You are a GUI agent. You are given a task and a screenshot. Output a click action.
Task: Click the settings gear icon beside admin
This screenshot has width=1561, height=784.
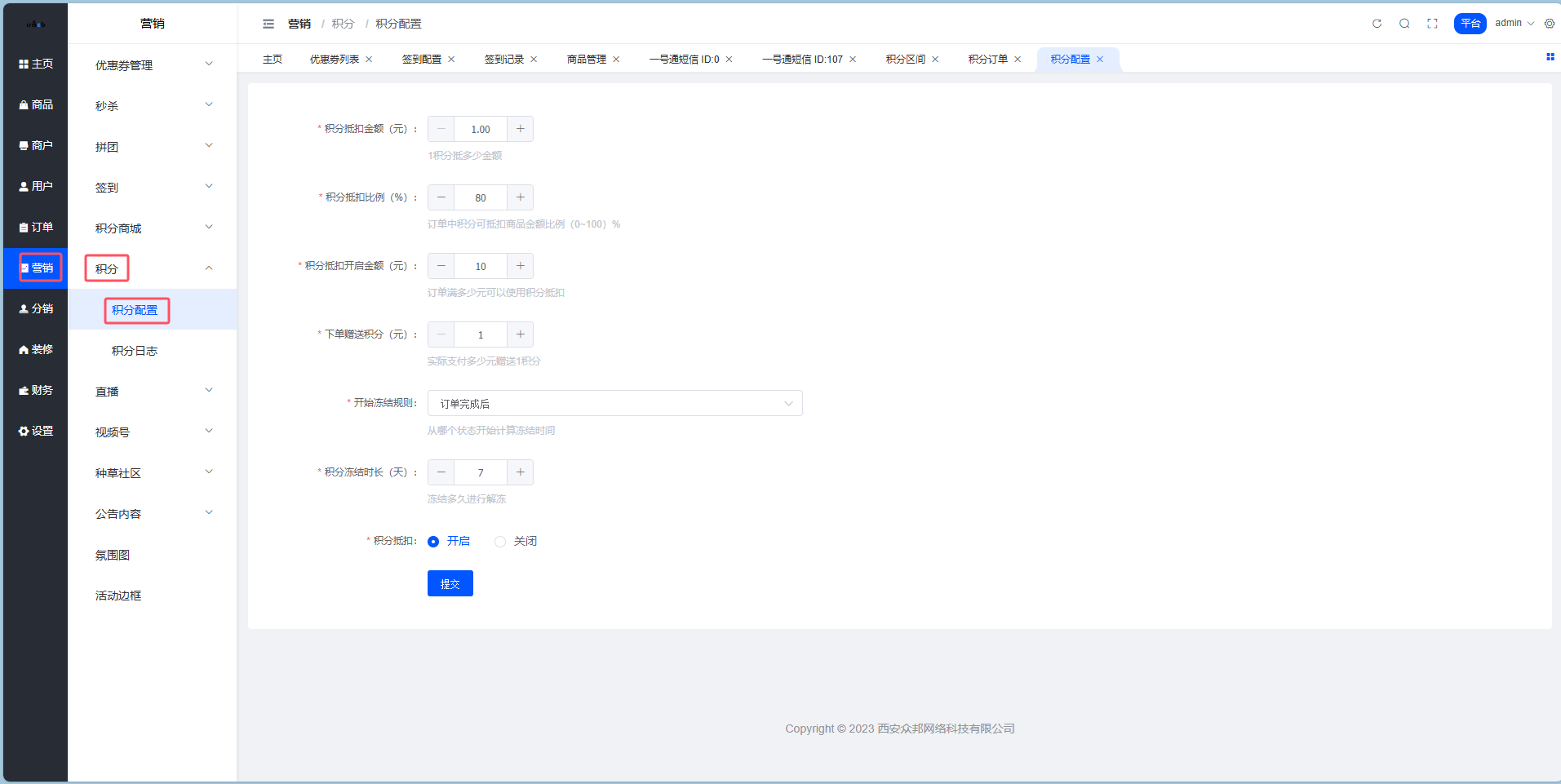(x=1550, y=24)
